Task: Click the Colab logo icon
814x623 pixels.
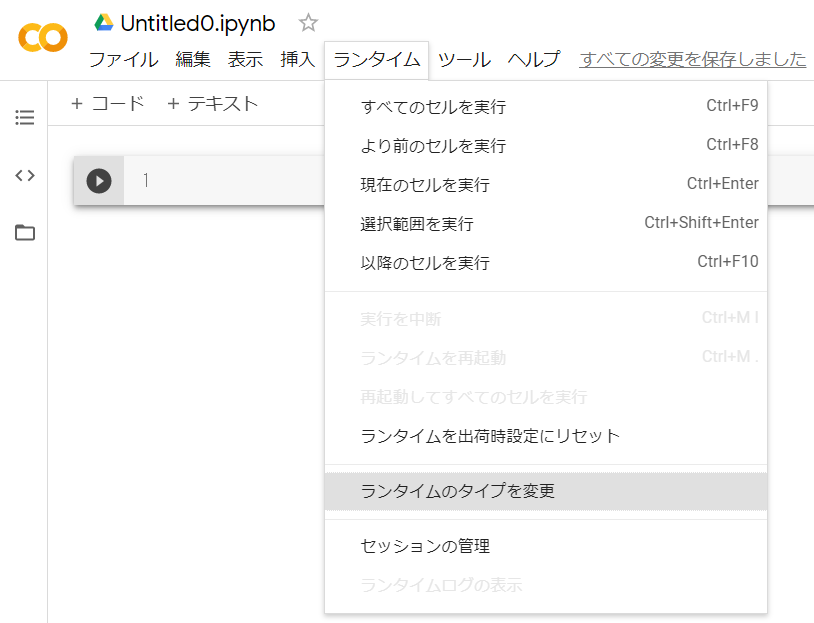Action: [40, 39]
